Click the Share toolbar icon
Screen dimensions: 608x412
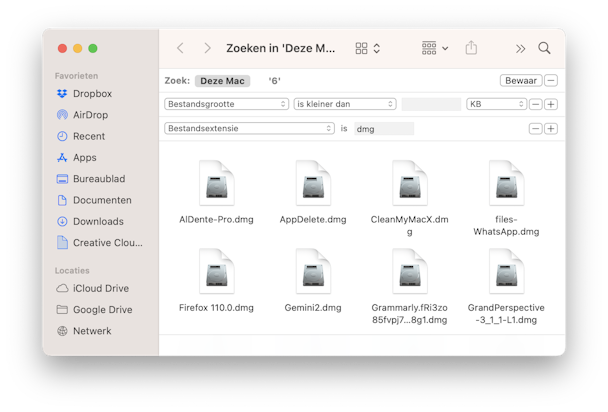tap(471, 48)
